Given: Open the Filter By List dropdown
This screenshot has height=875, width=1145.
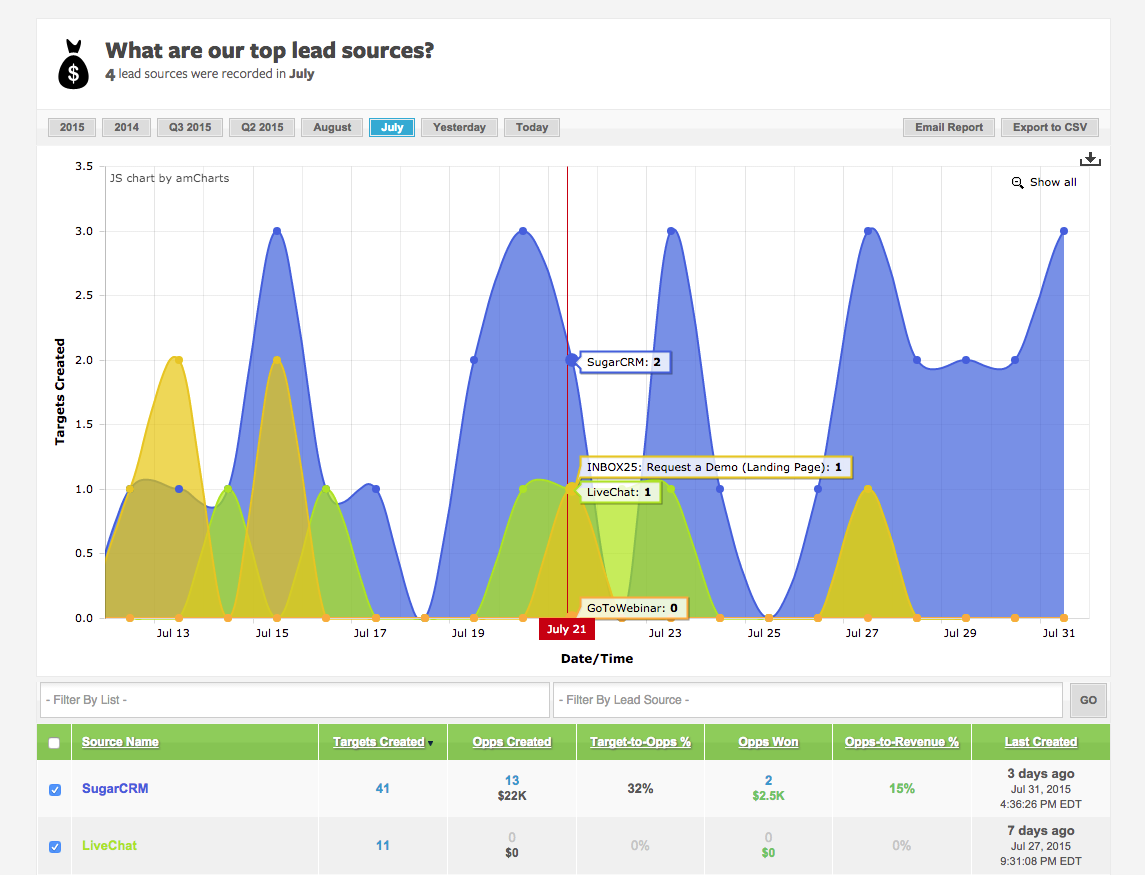Looking at the screenshot, I should point(295,700).
